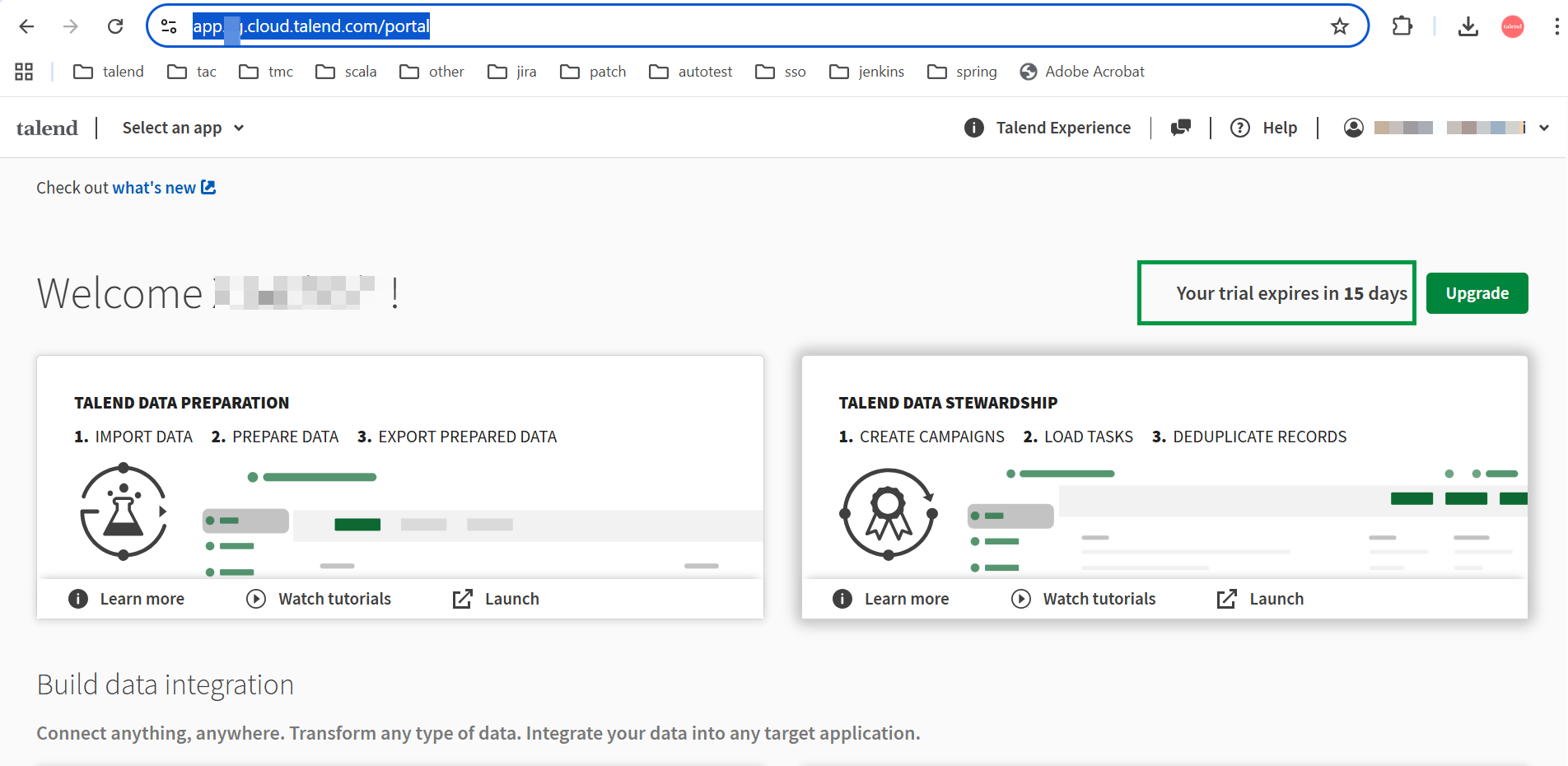Expand the Select an app dropdown
This screenshot has height=766, width=1568.
point(183,128)
